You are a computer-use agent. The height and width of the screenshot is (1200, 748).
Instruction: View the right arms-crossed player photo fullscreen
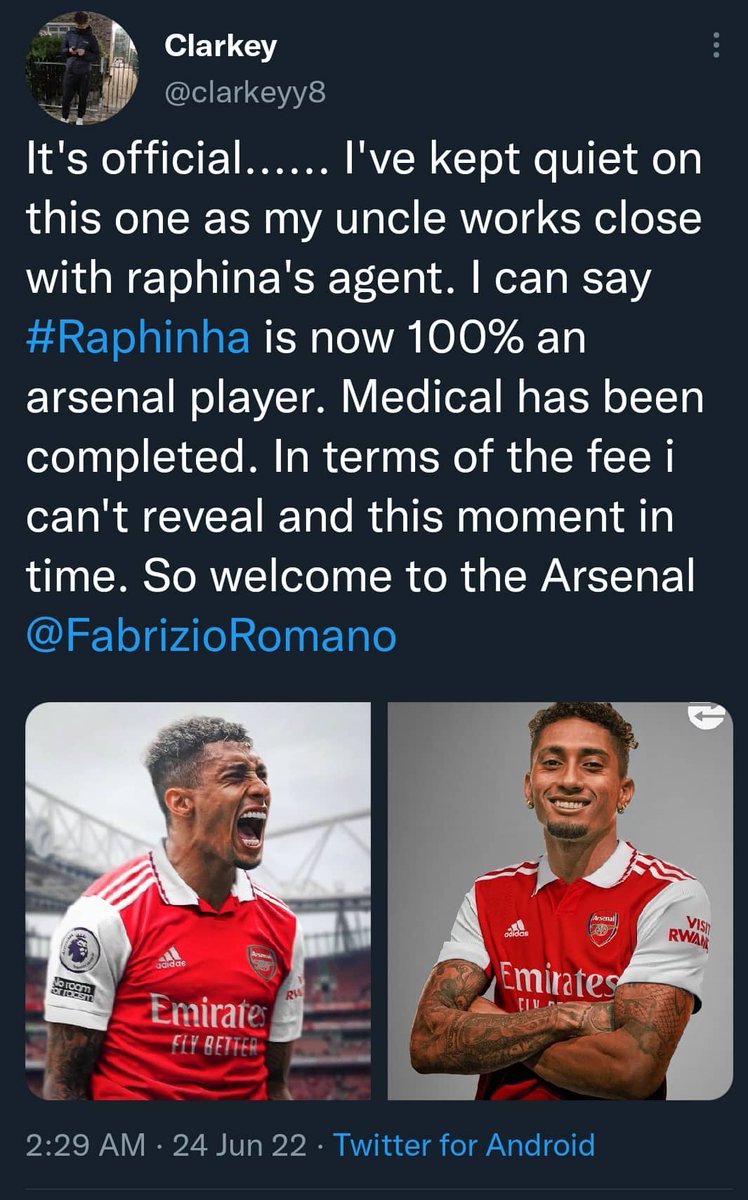coord(560,901)
